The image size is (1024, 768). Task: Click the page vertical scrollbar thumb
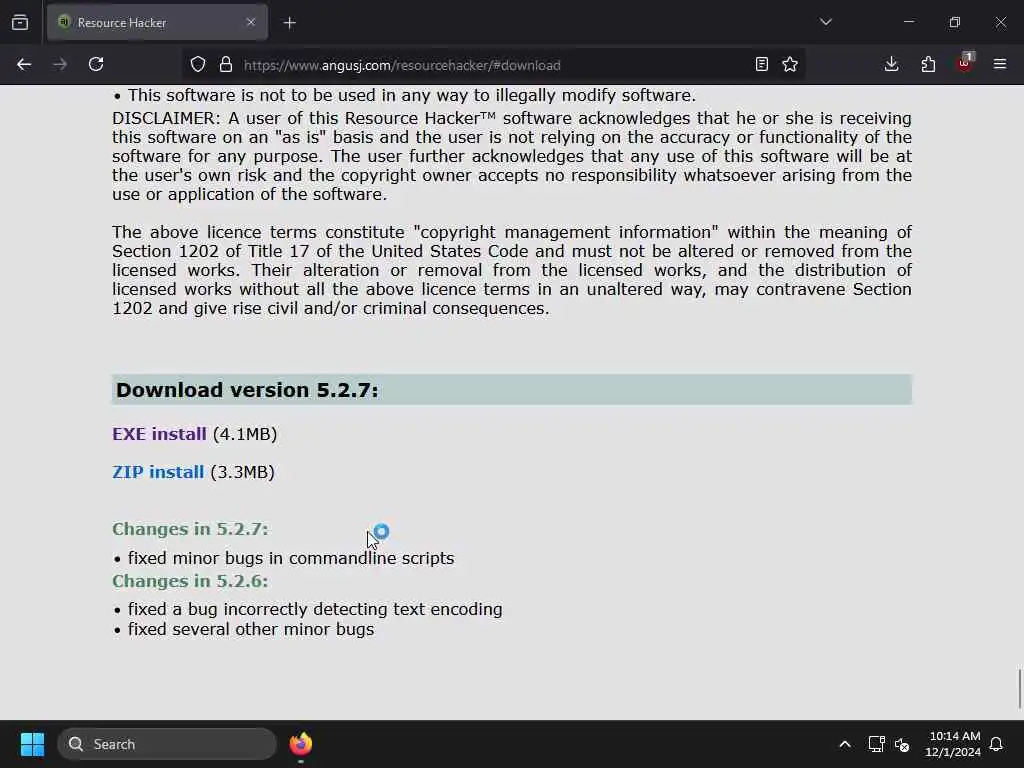tap(1019, 688)
